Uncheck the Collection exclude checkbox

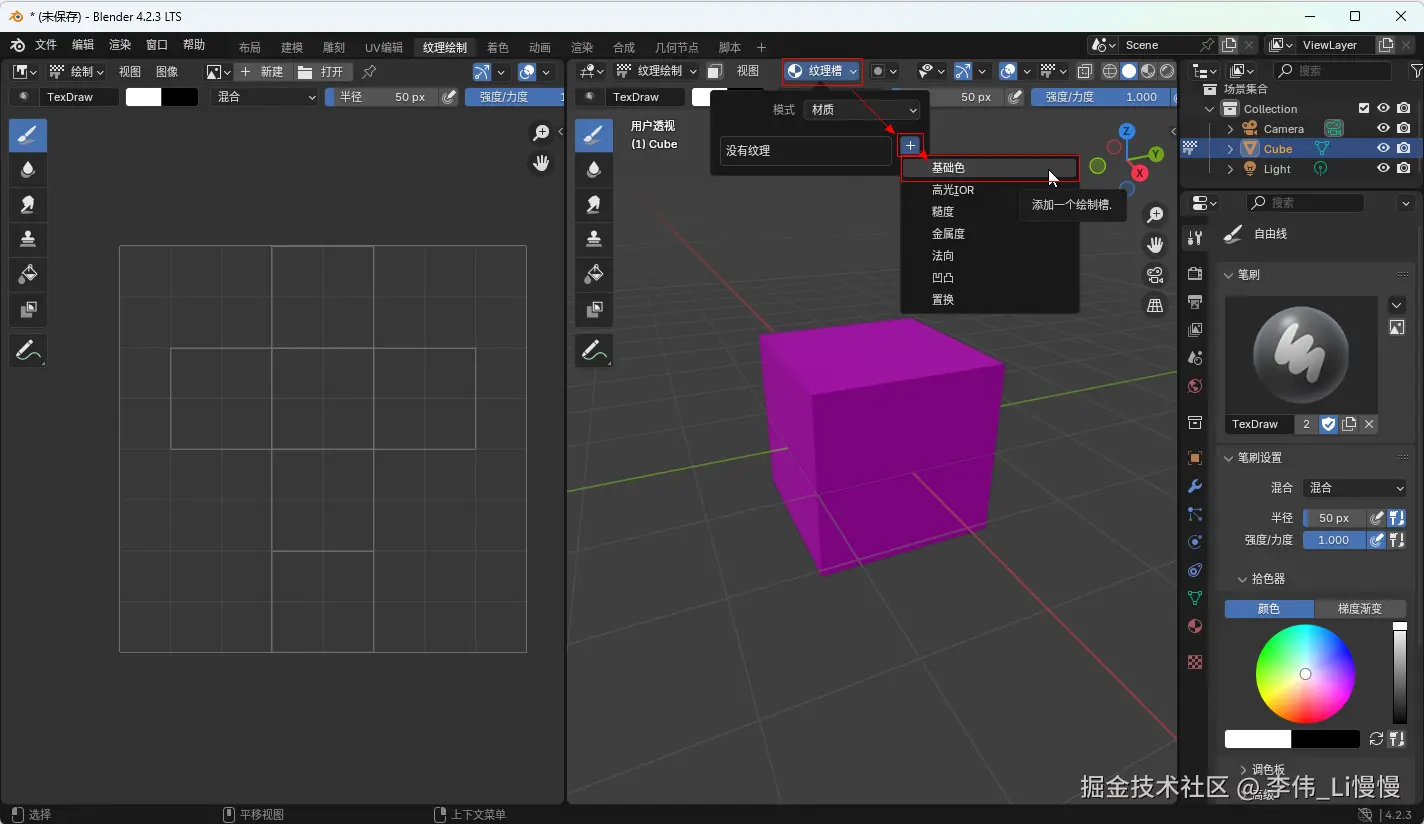(1364, 109)
